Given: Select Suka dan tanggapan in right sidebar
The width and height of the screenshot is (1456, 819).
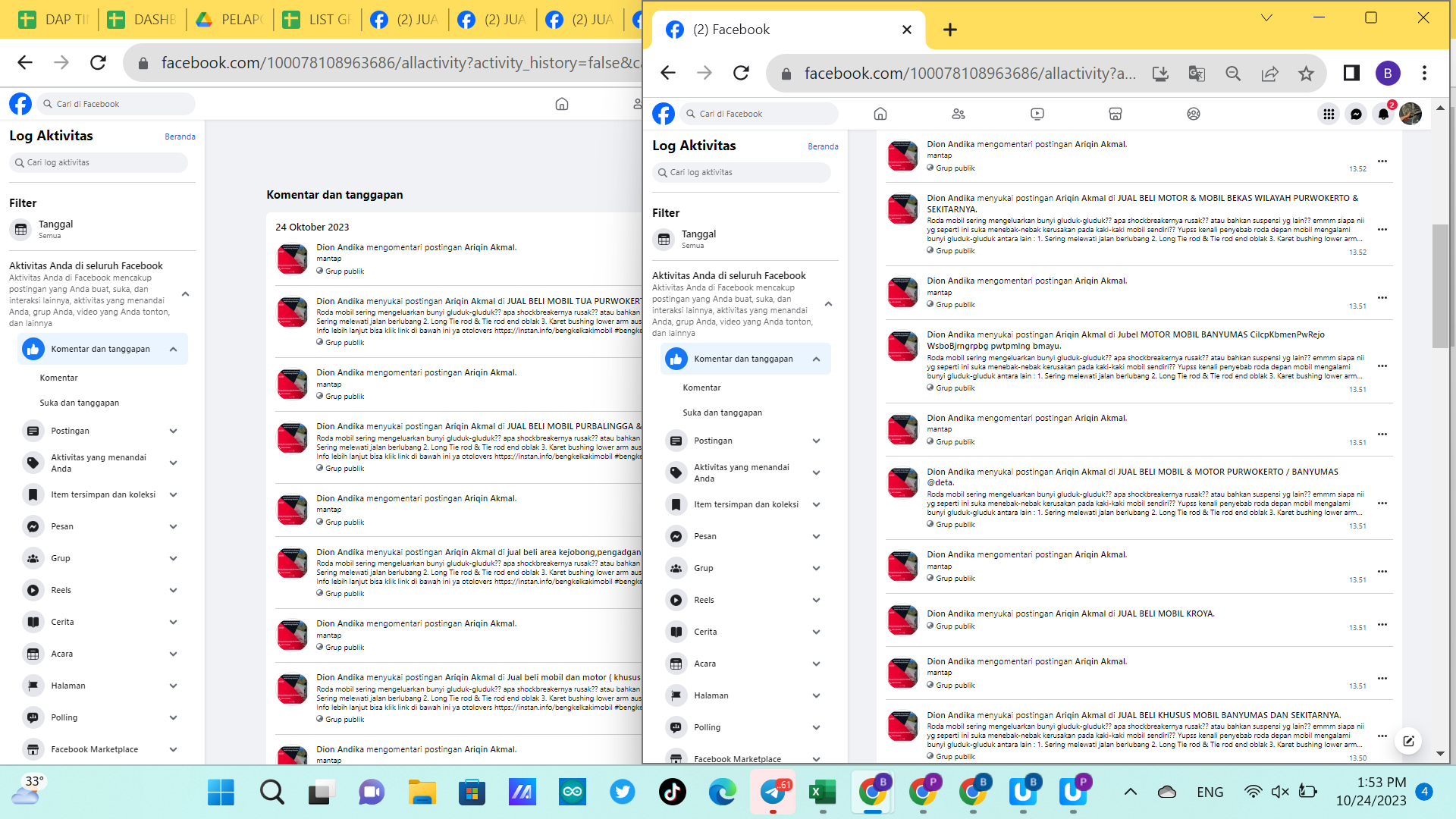Looking at the screenshot, I should click(x=722, y=413).
